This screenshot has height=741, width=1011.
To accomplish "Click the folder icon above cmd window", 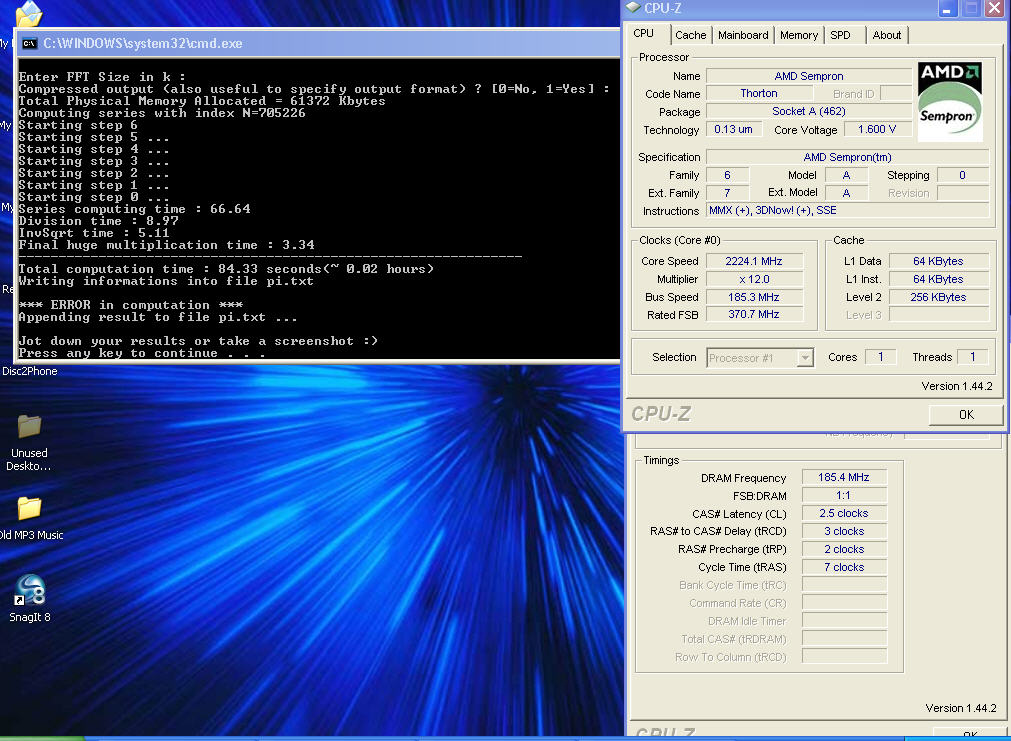I will [29, 14].
